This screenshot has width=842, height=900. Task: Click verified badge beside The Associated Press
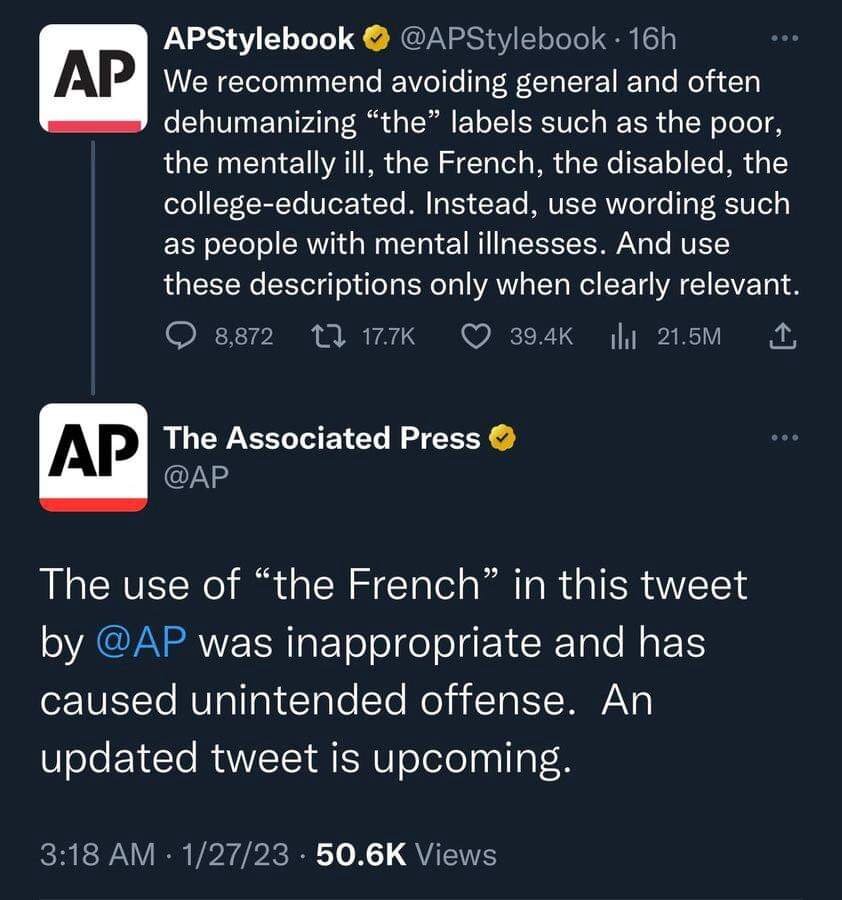click(502, 438)
